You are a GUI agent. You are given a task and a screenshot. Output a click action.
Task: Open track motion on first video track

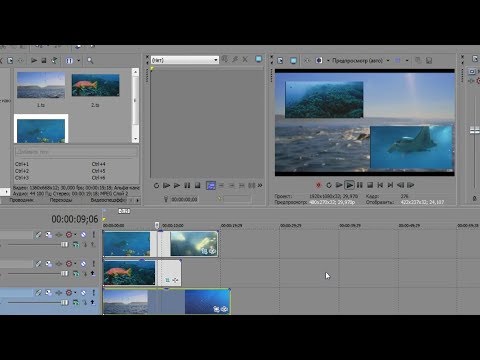point(49,235)
